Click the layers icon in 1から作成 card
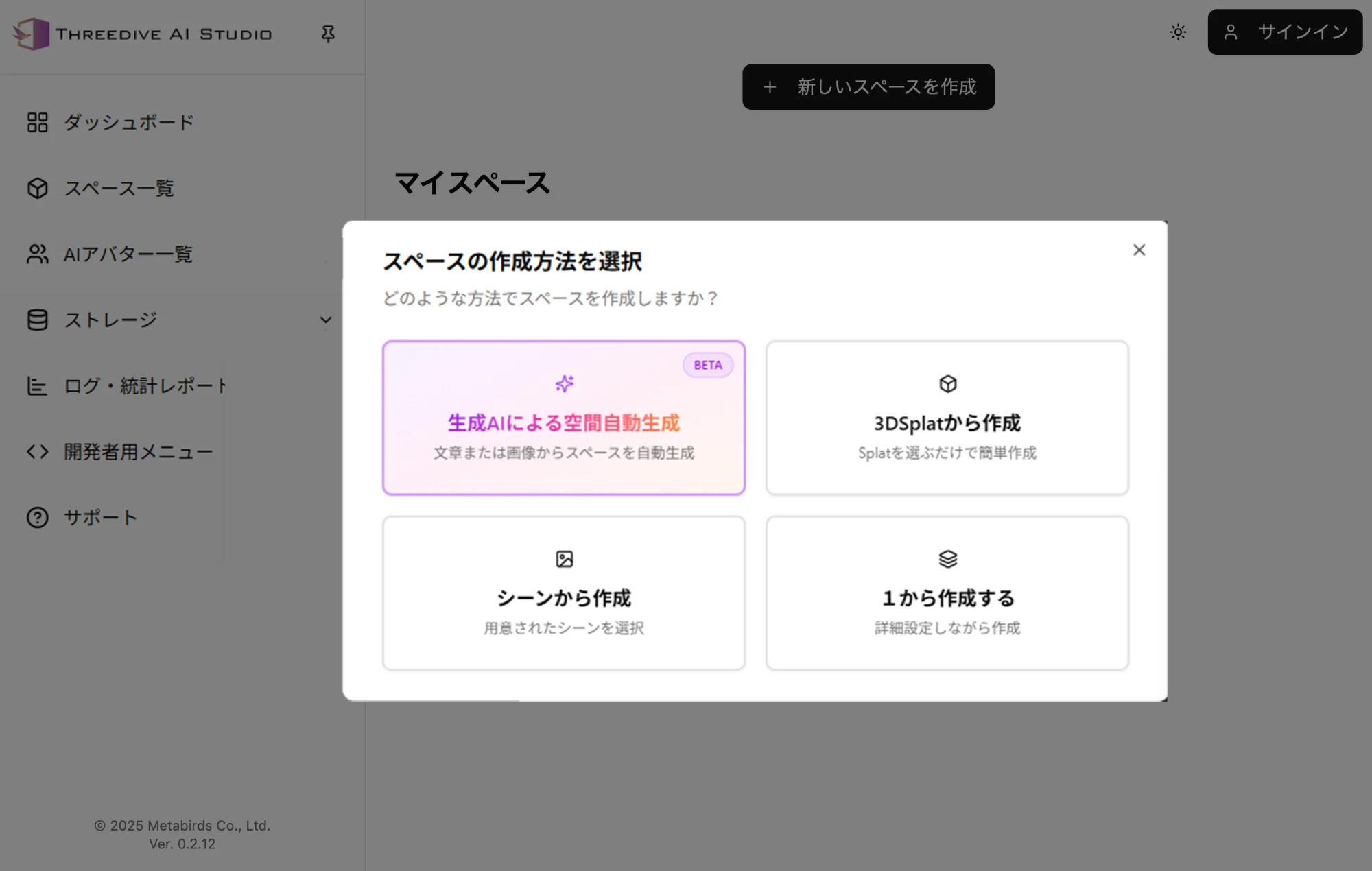Screen dimensions: 1372x871 point(947,559)
